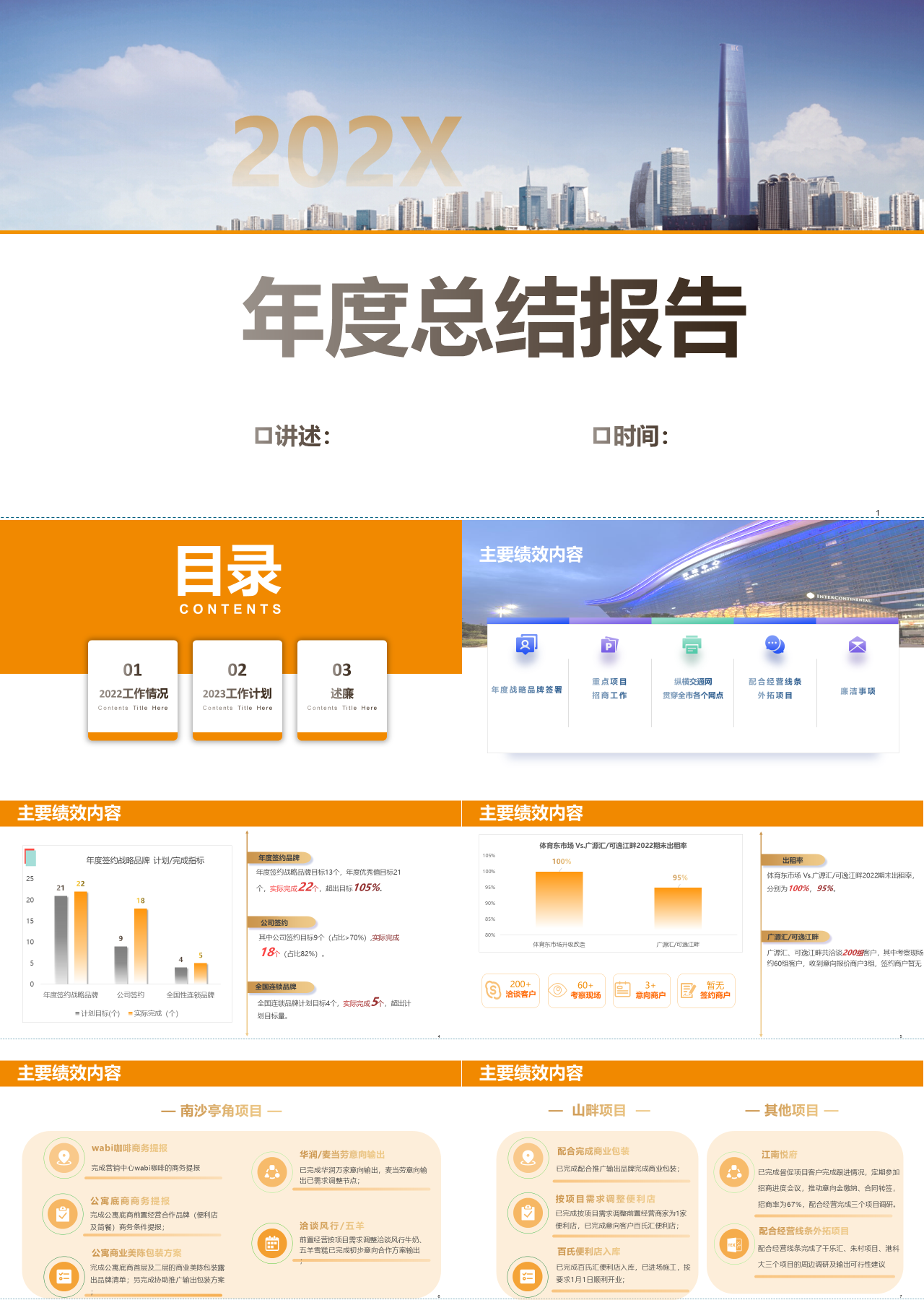
Task: Click the 出租率 section tag
Action: pyautogui.click(x=793, y=860)
